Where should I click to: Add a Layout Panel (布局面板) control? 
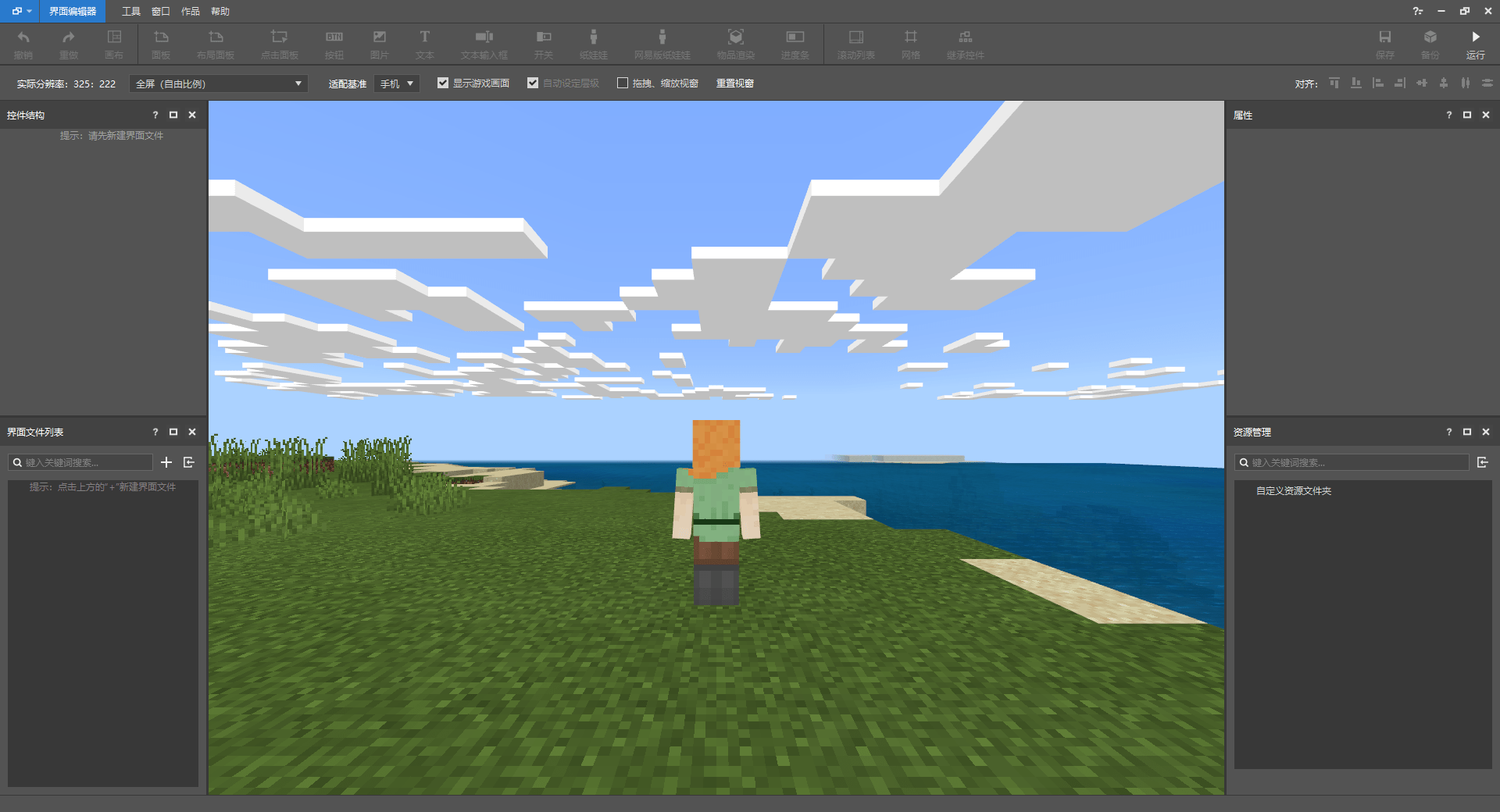(x=216, y=44)
